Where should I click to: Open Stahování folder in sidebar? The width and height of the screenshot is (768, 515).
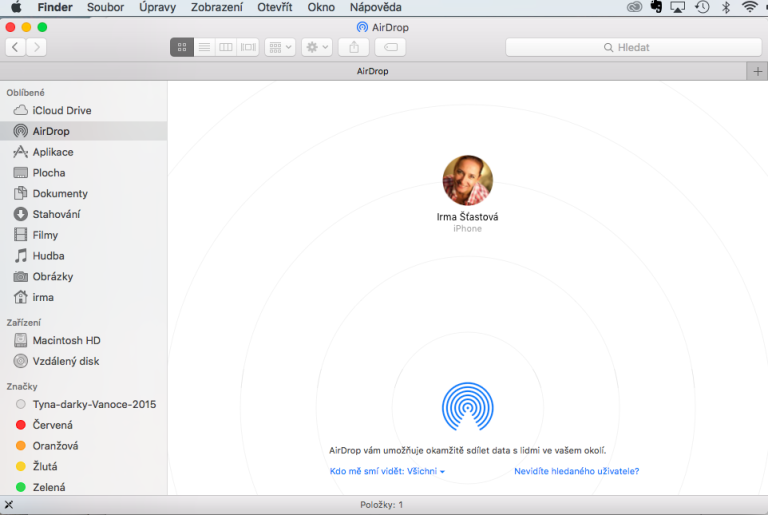[x=56, y=214]
